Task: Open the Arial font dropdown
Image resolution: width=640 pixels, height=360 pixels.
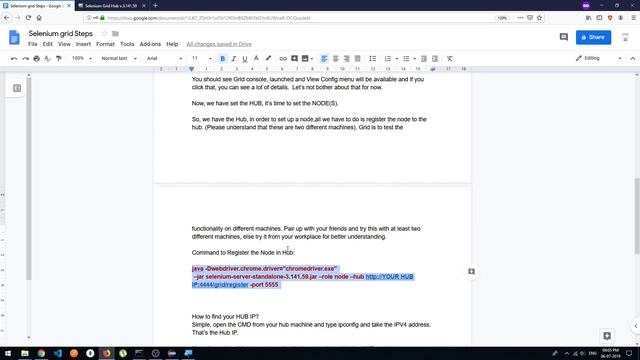Action: tap(164, 59)
